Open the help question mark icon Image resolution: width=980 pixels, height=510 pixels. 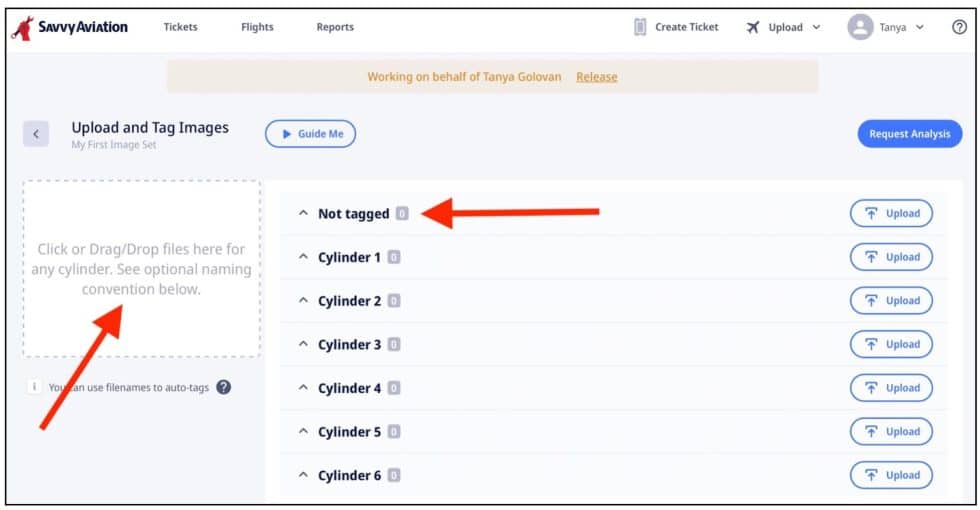[959, 27]
